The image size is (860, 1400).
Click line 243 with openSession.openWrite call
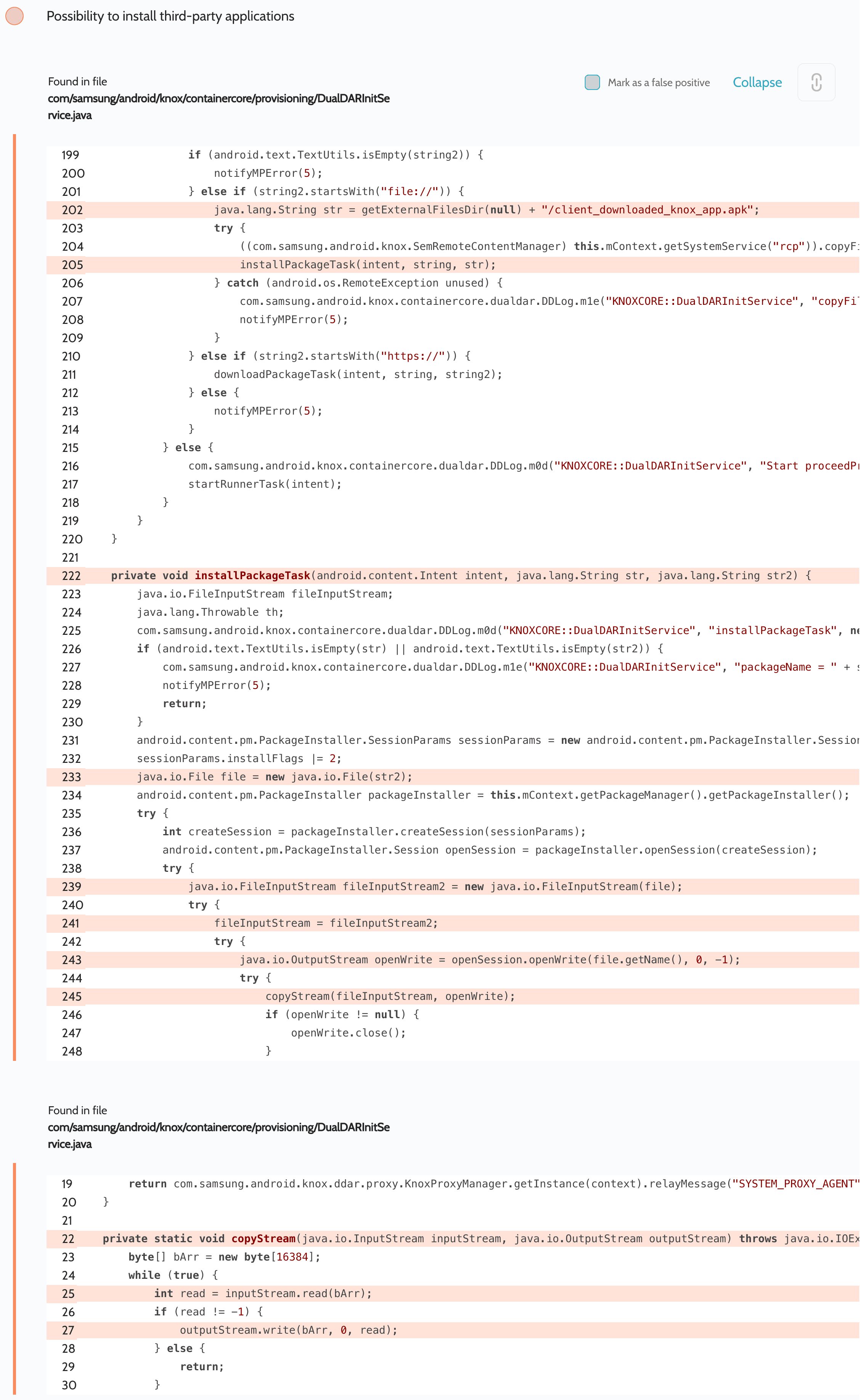(489, 959)
